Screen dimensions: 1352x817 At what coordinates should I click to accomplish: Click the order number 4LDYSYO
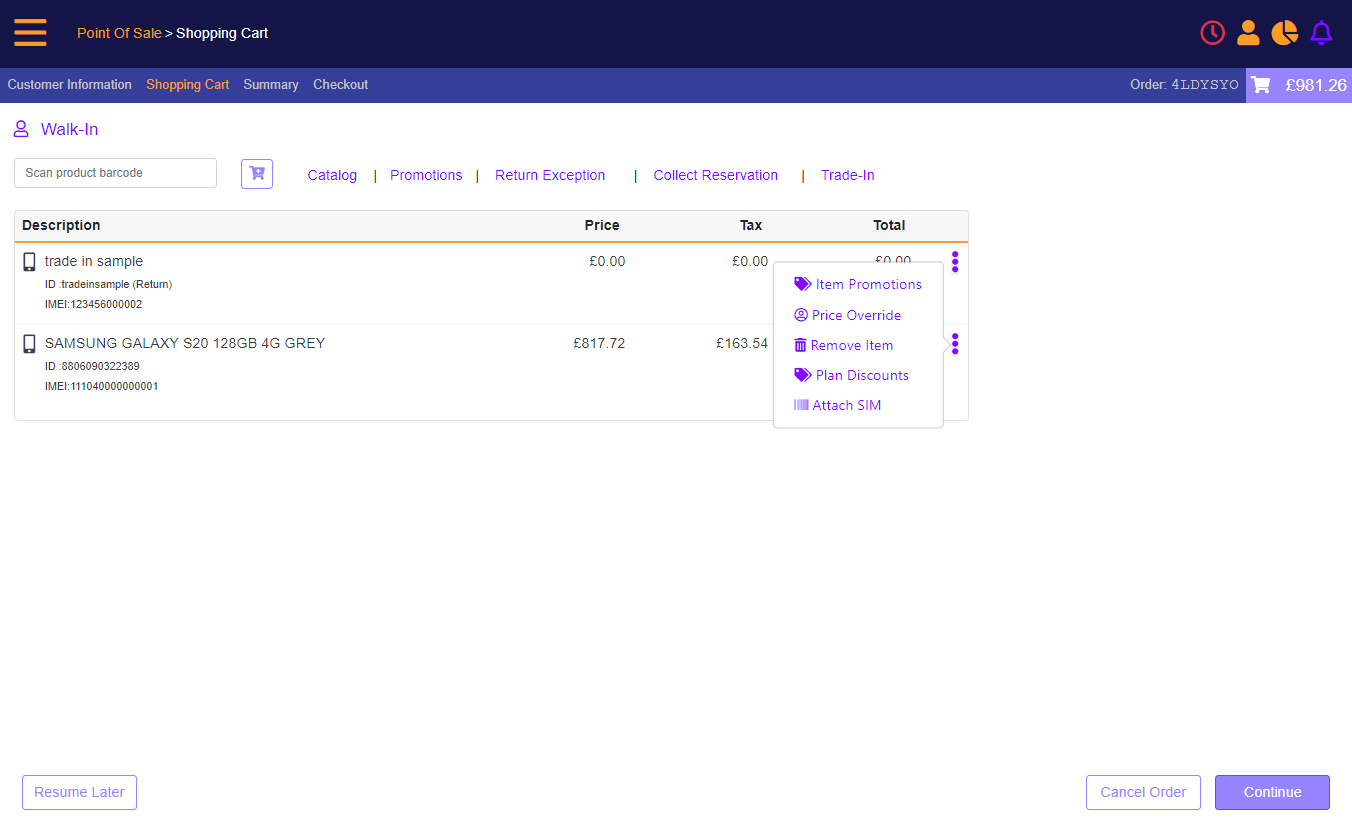pyautogui.click(x=1205, y=85)
